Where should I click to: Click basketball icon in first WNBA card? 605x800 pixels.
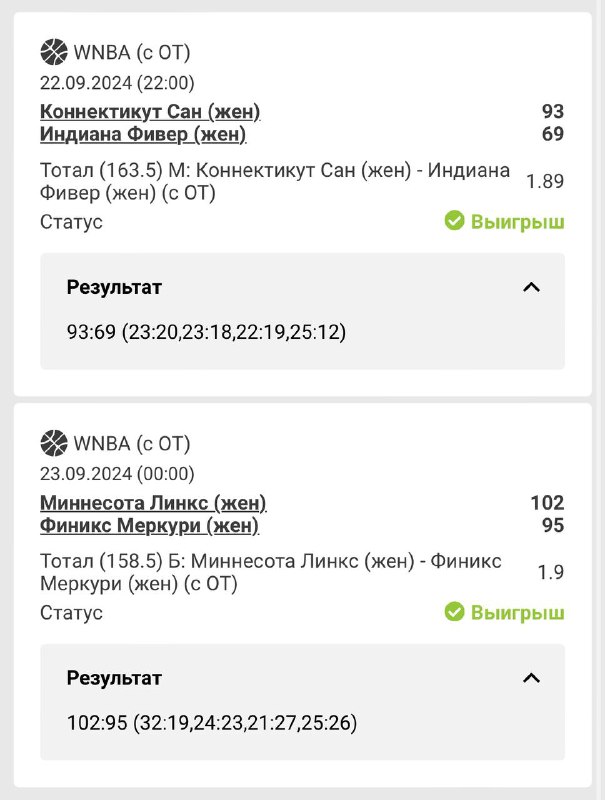coord(53,51)
